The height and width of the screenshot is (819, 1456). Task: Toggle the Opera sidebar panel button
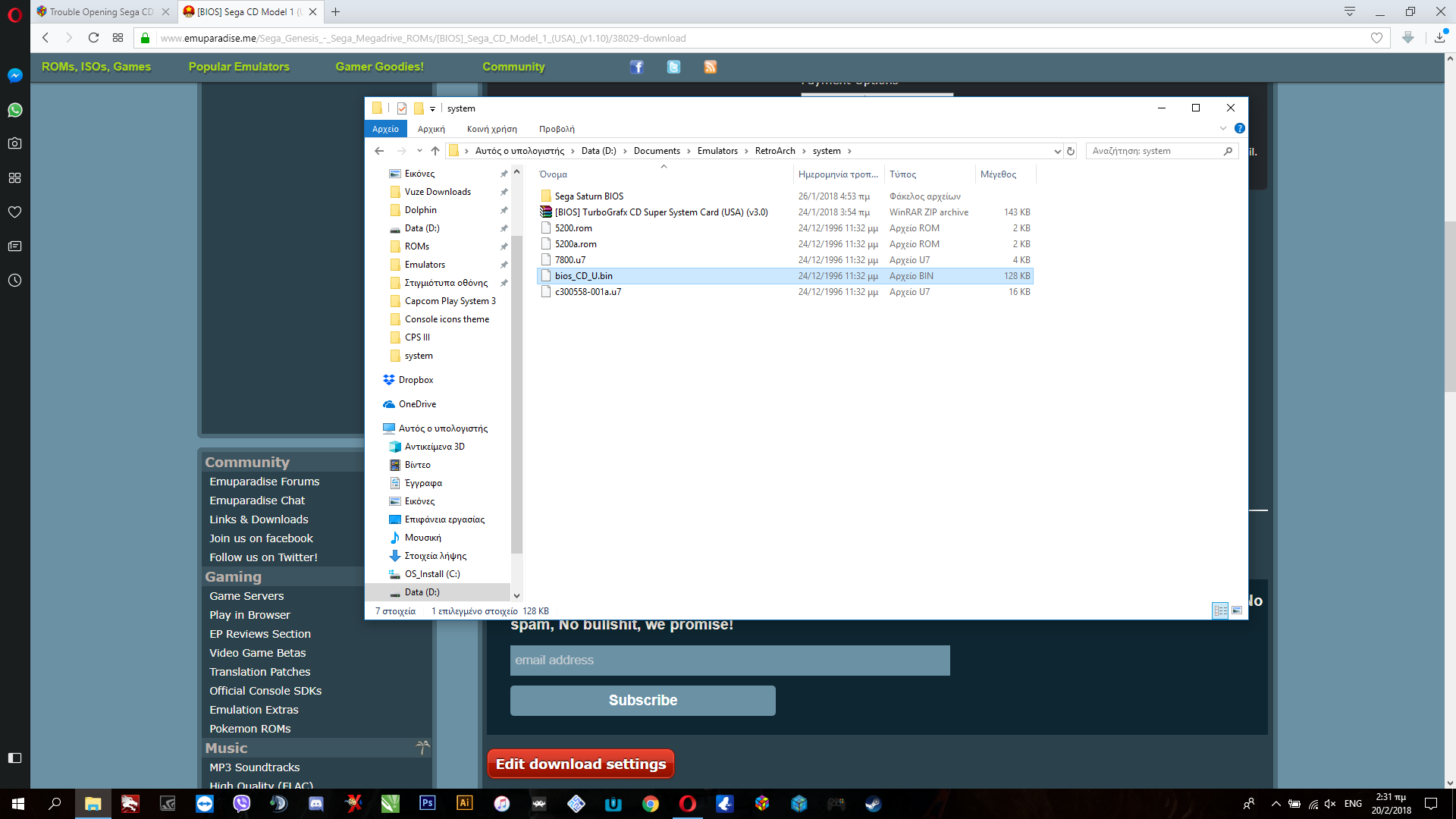click(14, 758)
